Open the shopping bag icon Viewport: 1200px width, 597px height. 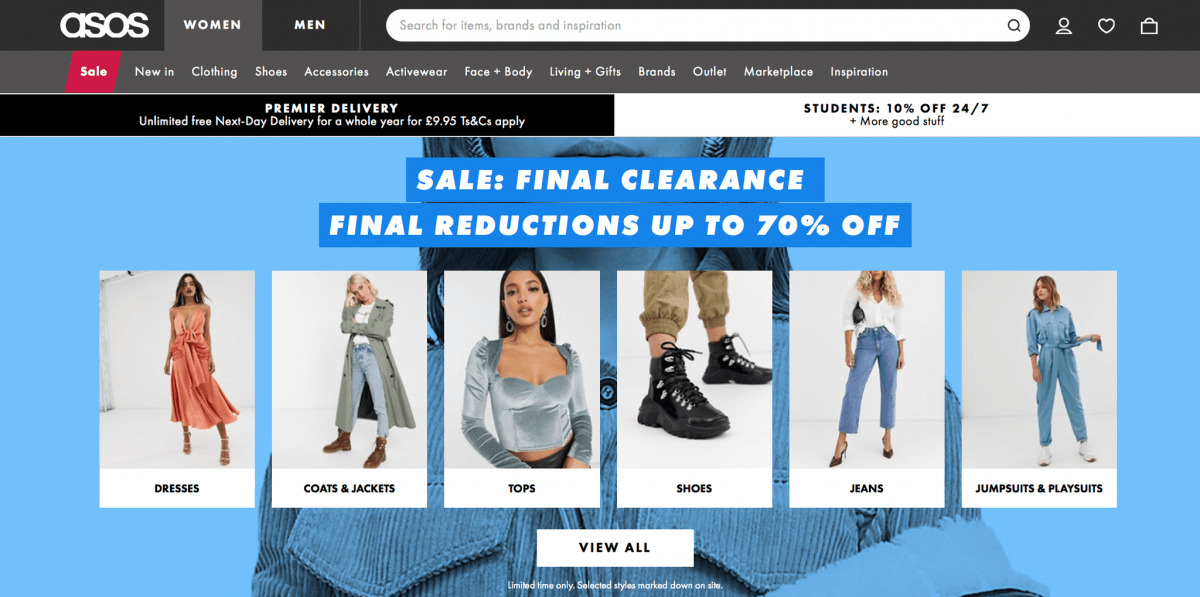pyautogui.click(x=1149, y=26)
